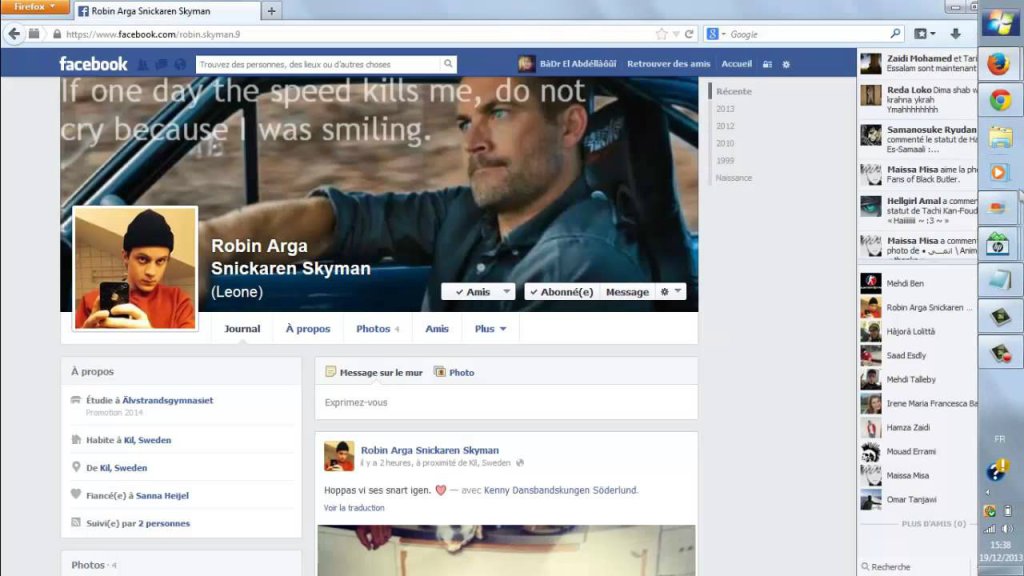This screenshot has height=576, width=1024.
Task: Open privacy shortcuts lock icon
Action: pyautogui.click(x=767, y=64)
